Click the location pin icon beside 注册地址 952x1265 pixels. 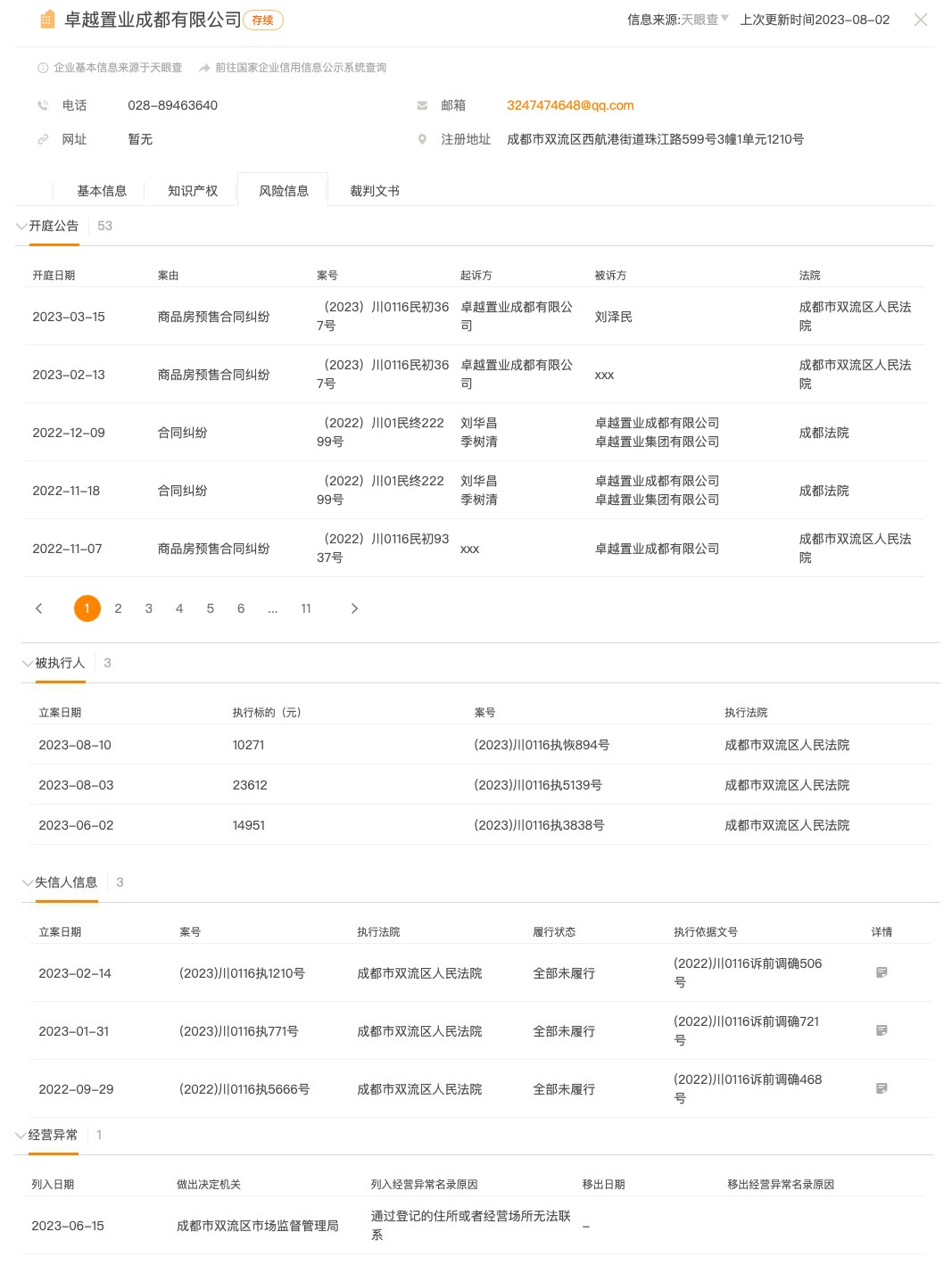[422, 139]
